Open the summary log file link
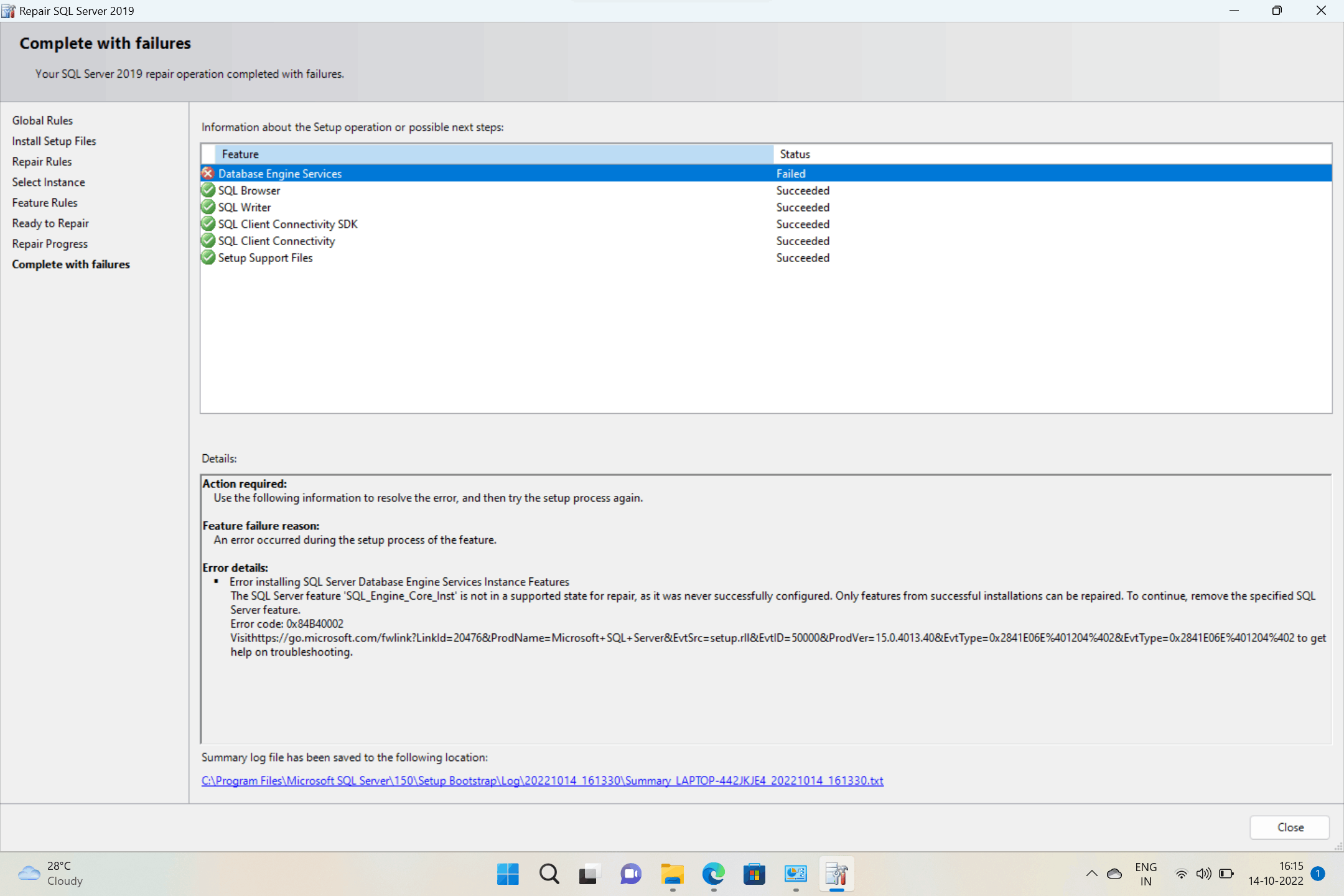Viewport: 1344px width, 896px height. coord(542,781)
